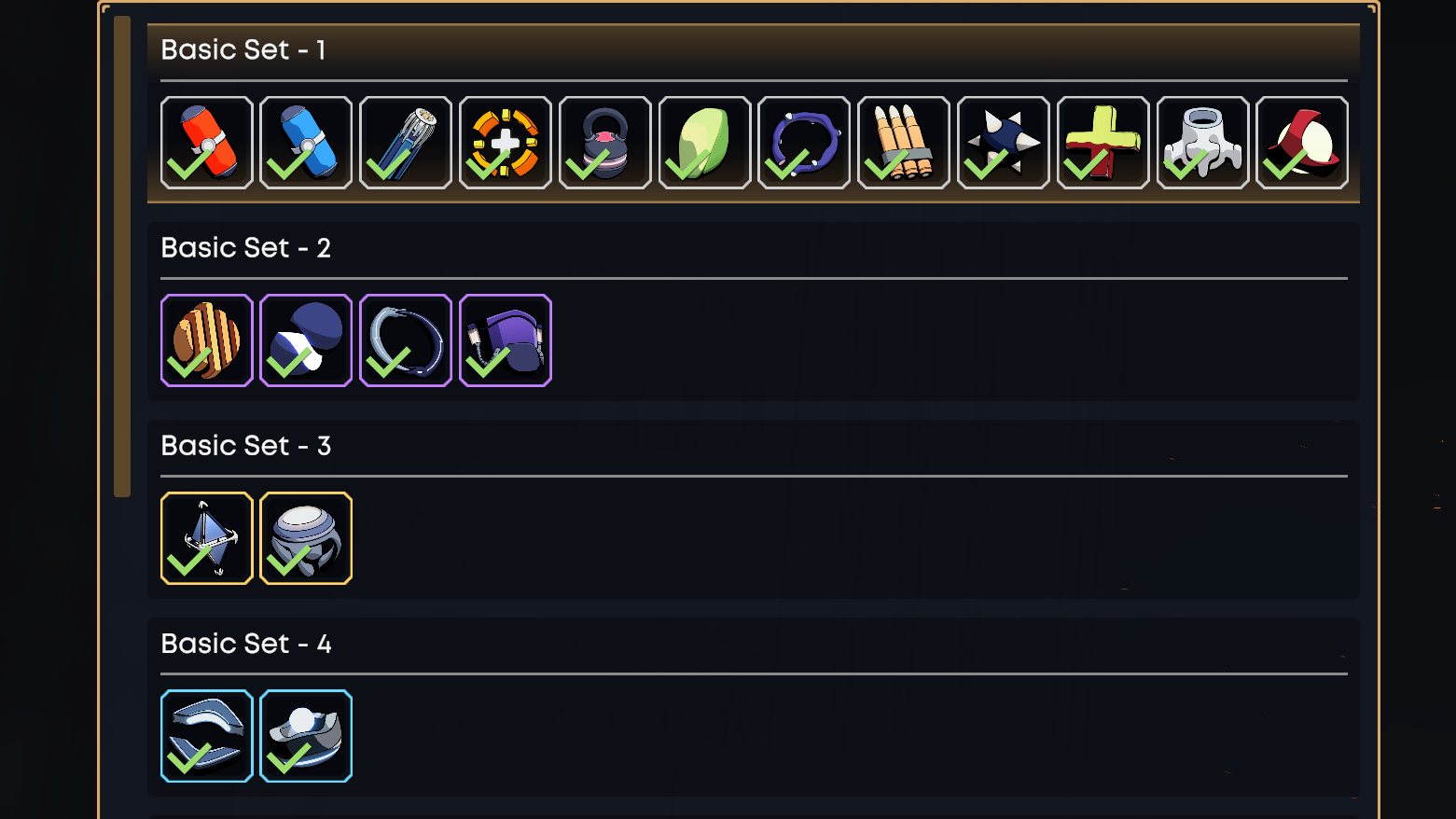Click the curved blue blade item
Viewport: 1456px width, 819px height.
click(x=207, y=736)
